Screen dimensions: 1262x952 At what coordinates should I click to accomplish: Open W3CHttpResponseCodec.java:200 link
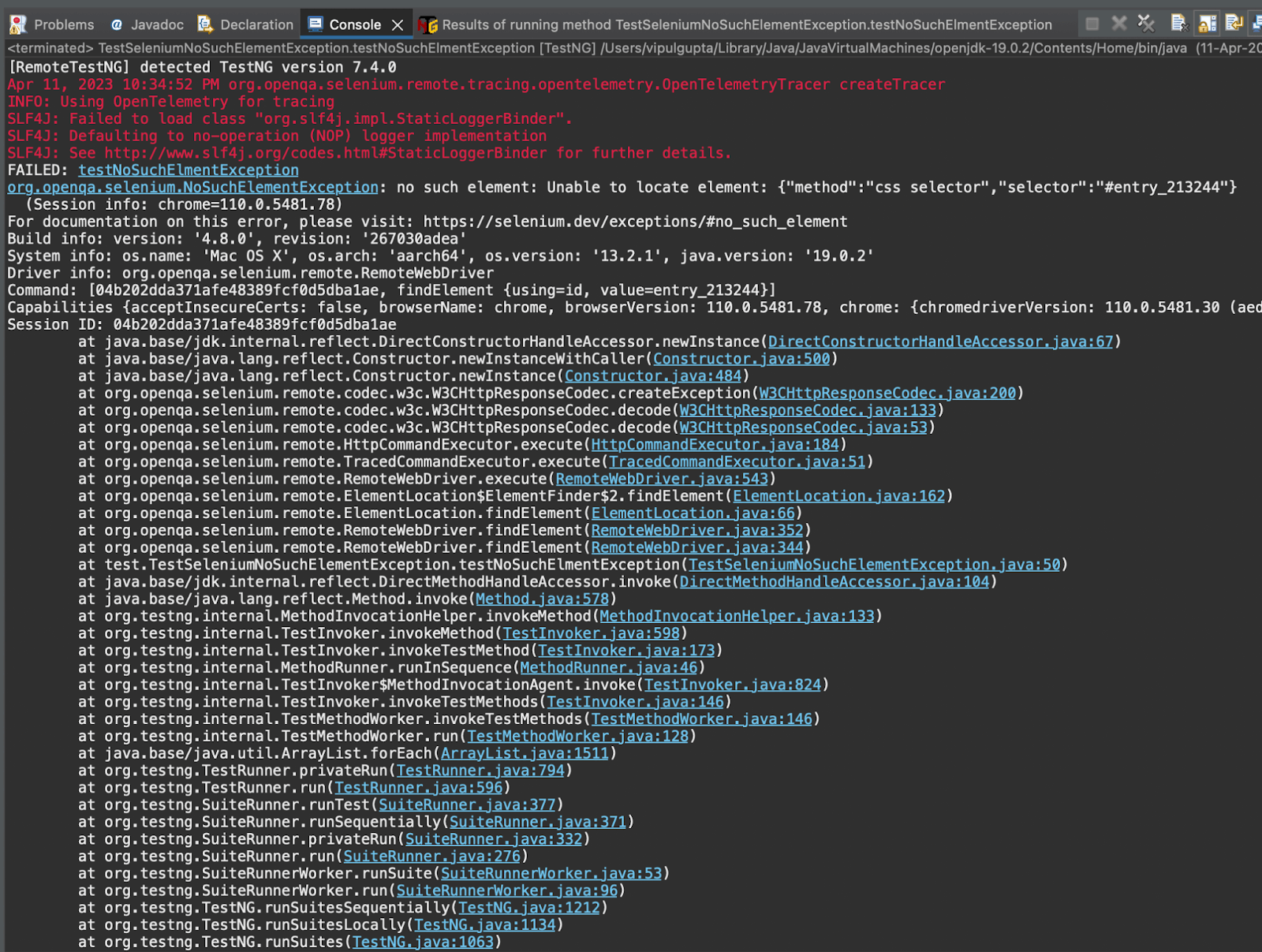tap(887, 393)
